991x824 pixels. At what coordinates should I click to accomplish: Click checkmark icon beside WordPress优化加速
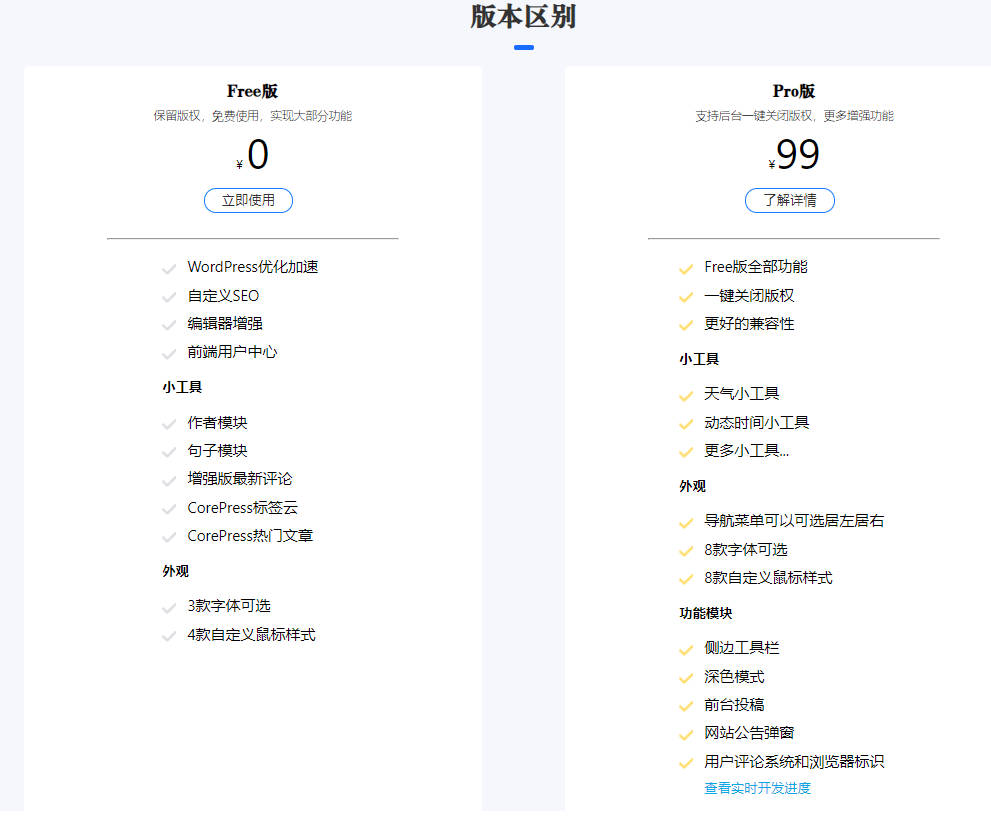pyautogui.click(x=169, y=269)
